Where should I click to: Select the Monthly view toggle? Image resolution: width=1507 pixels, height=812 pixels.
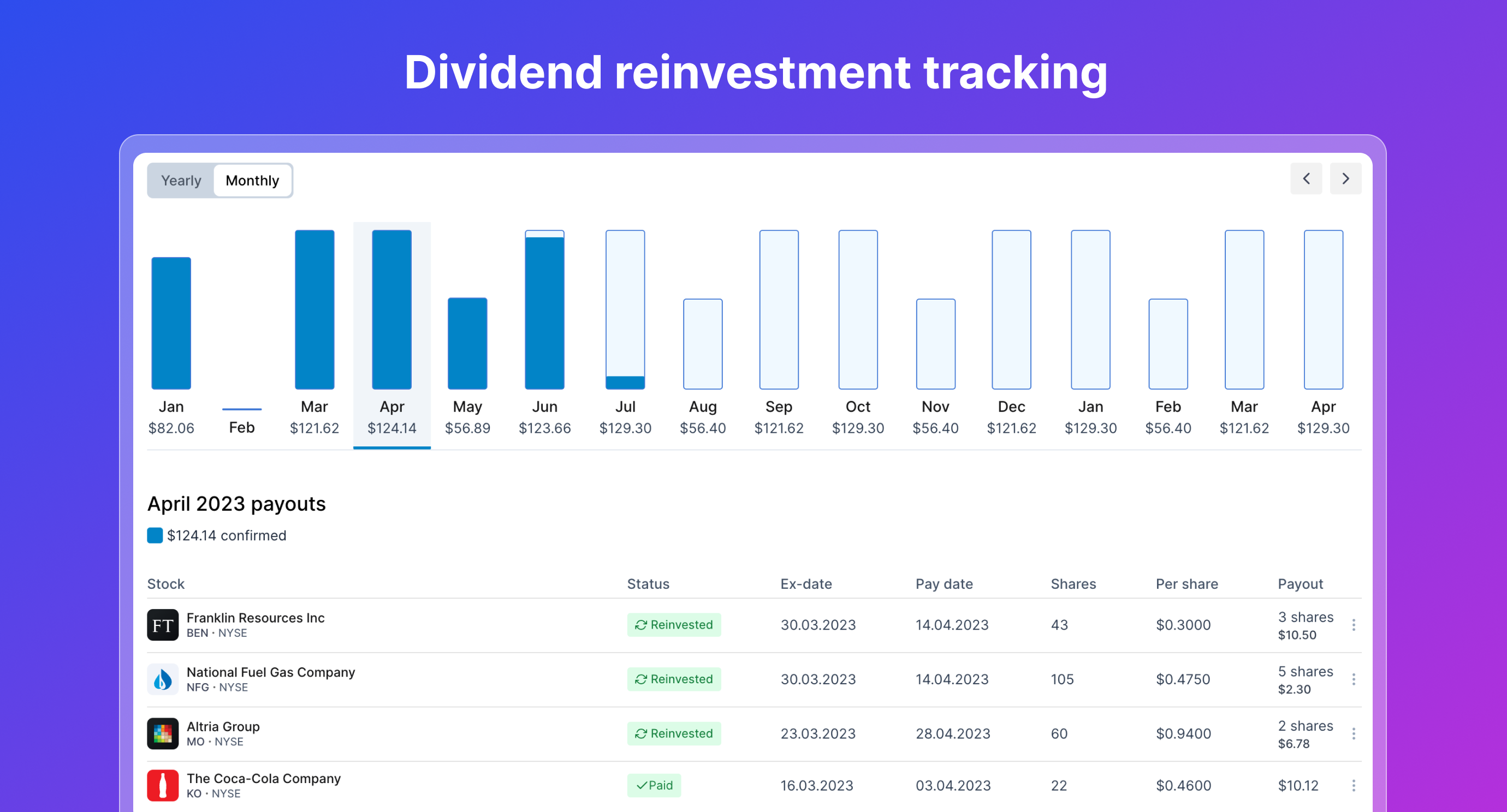click(x=252, y=181)
